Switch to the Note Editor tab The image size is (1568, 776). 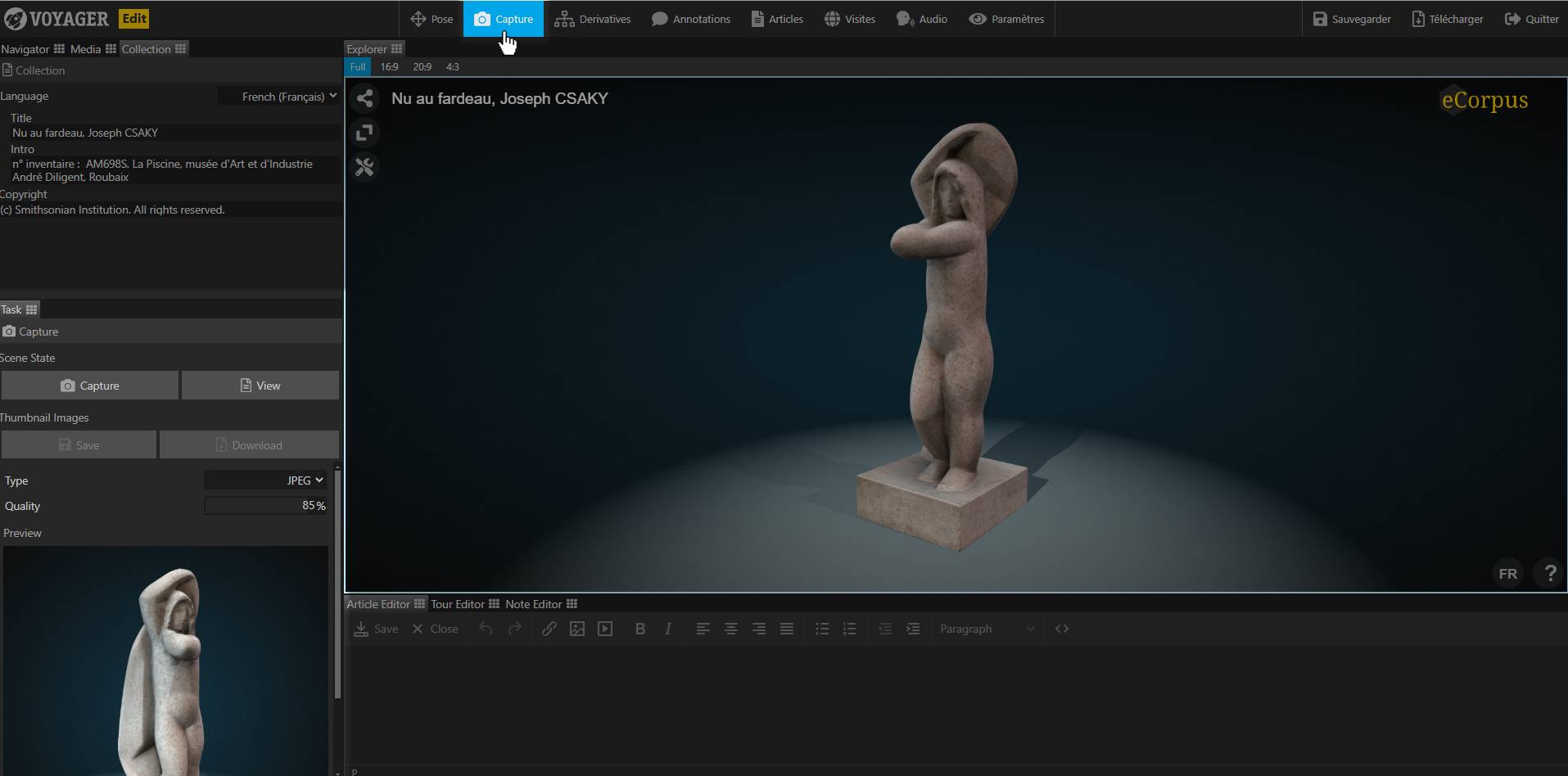540,604
